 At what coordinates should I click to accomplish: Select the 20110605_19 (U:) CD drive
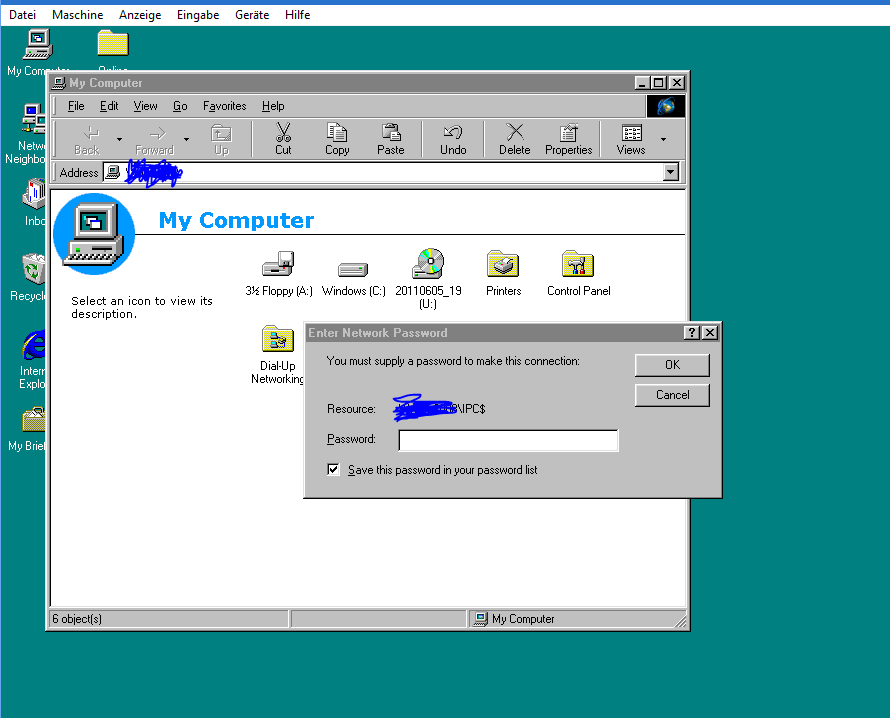tap(428, 279)
